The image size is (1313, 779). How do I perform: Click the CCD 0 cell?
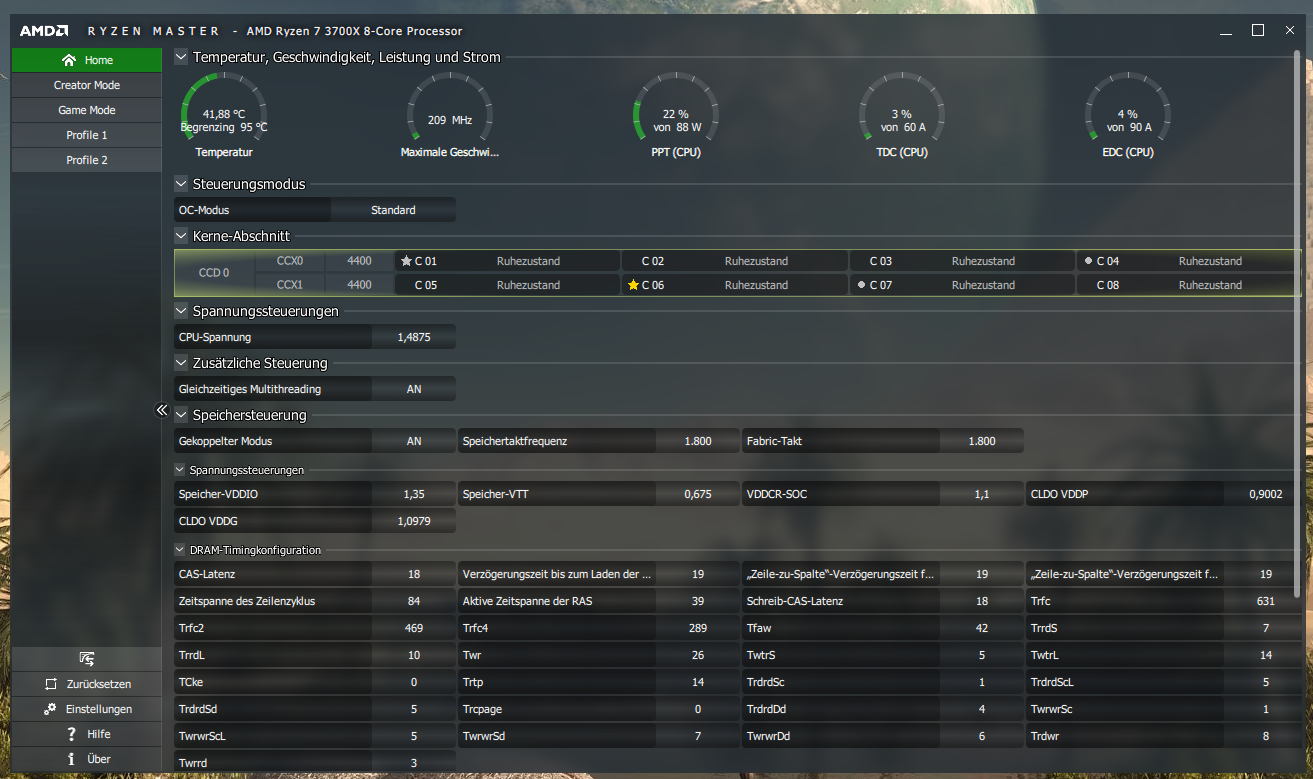(x=214, y=273)
